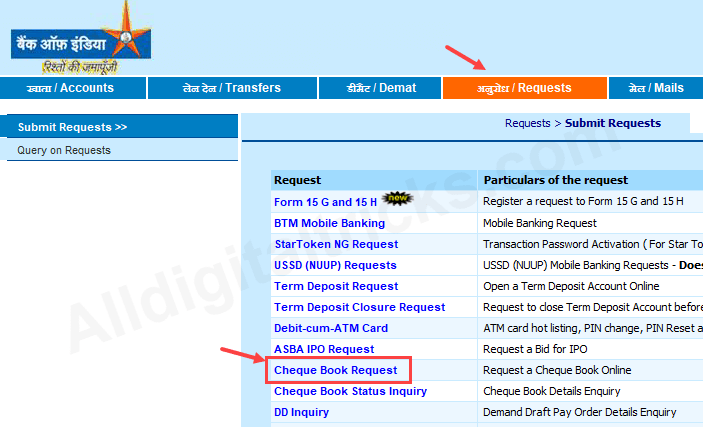703x427 pixels.
Task: Open the USSD (NUUP) Requests link
Action: point(335,266)
